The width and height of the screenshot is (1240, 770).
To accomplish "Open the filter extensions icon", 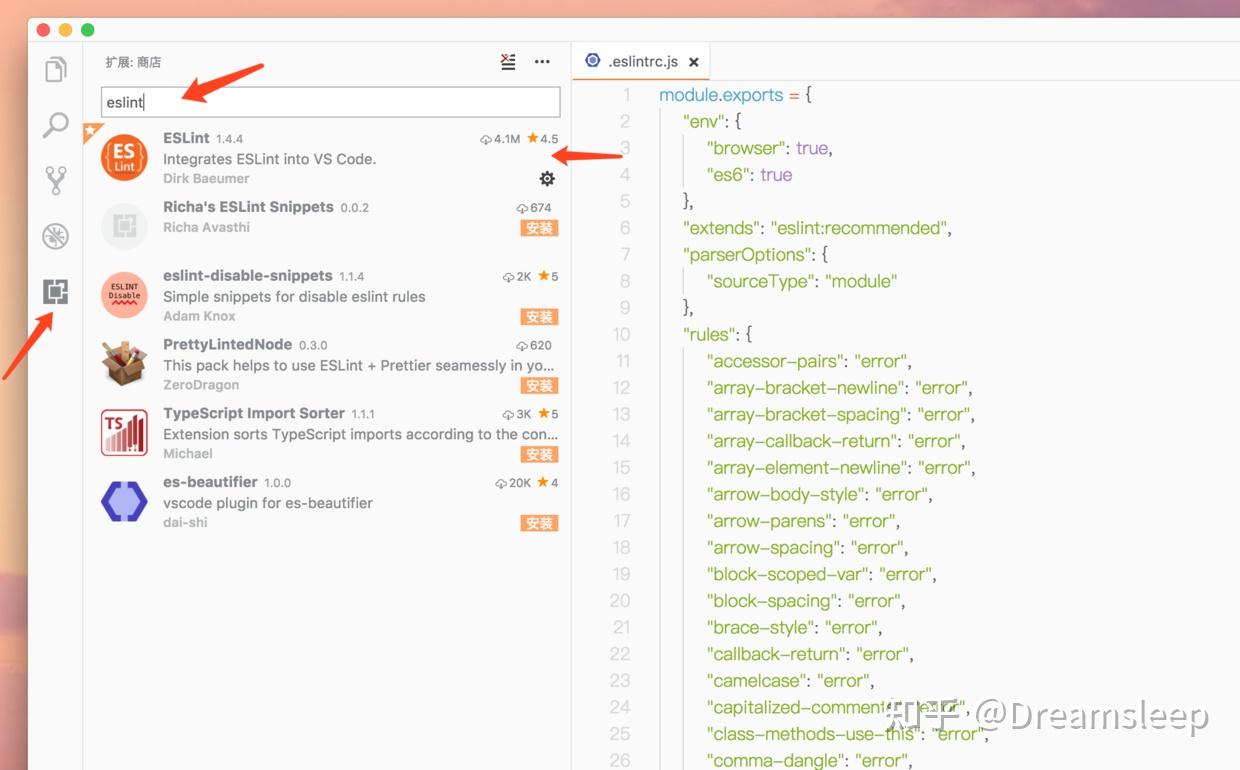I will coord(508,61).
